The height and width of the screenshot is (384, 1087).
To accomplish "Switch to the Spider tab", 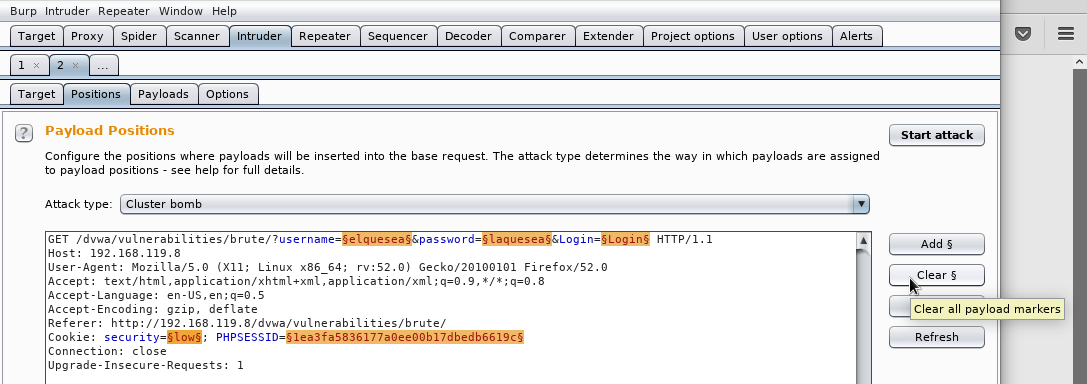I will tap(139, 36).
